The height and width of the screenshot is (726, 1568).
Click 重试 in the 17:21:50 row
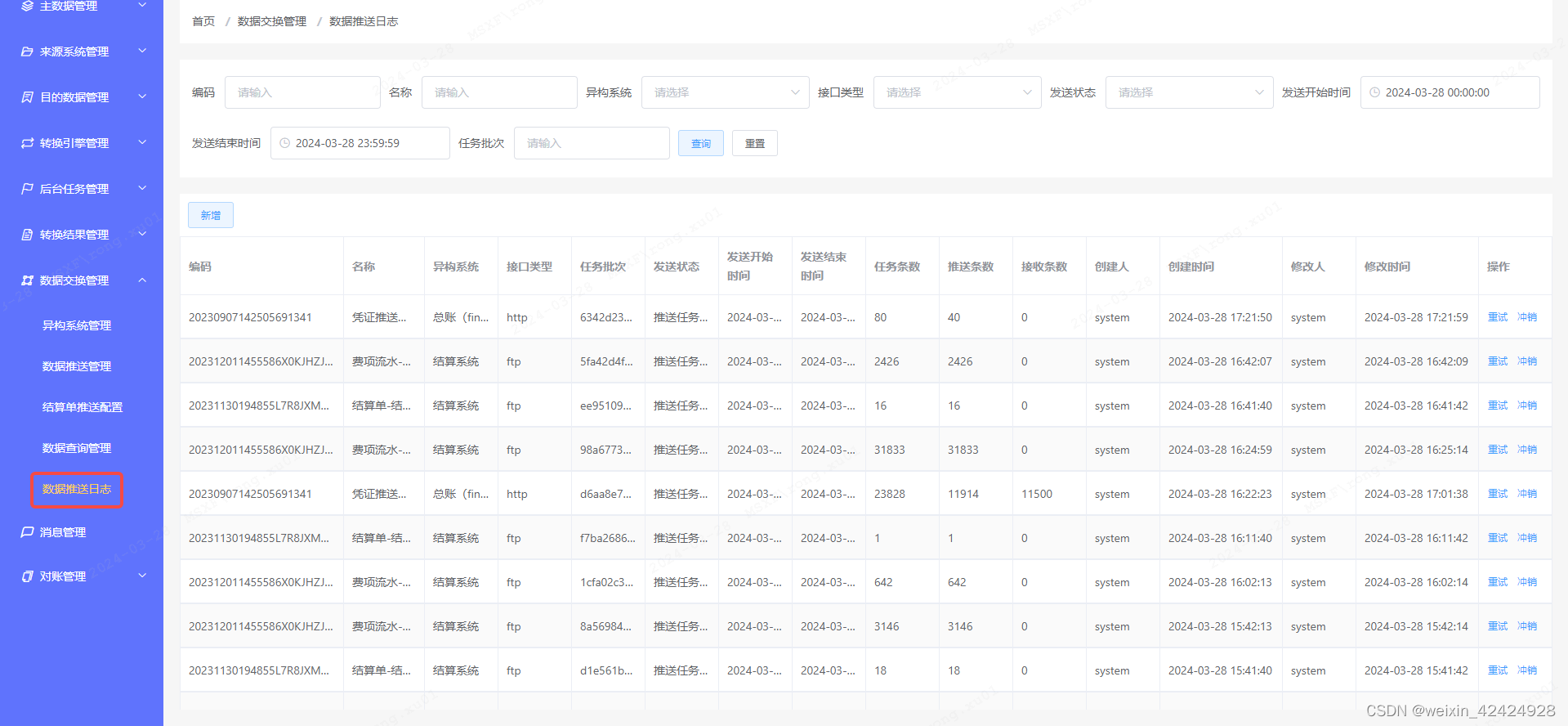pyautogui.click(x=1498, y=317)
